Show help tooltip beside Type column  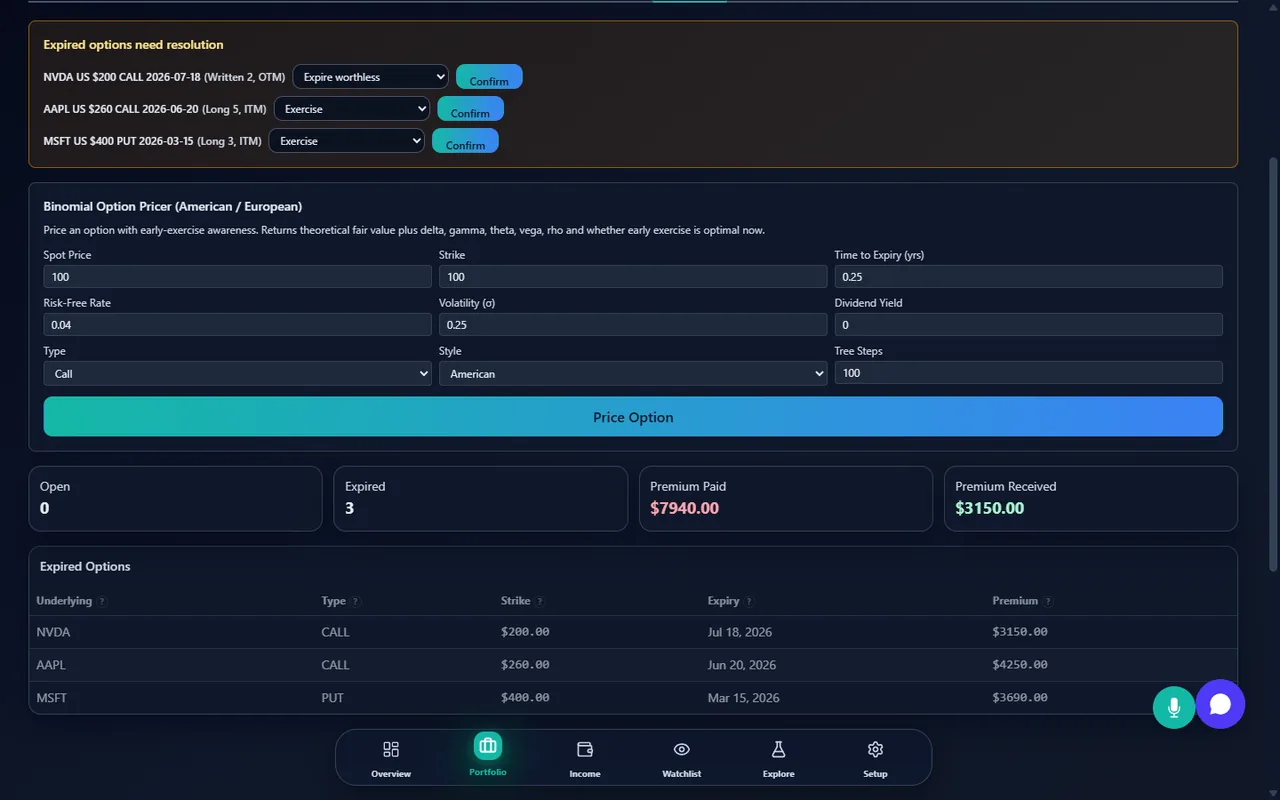point(355,601)
